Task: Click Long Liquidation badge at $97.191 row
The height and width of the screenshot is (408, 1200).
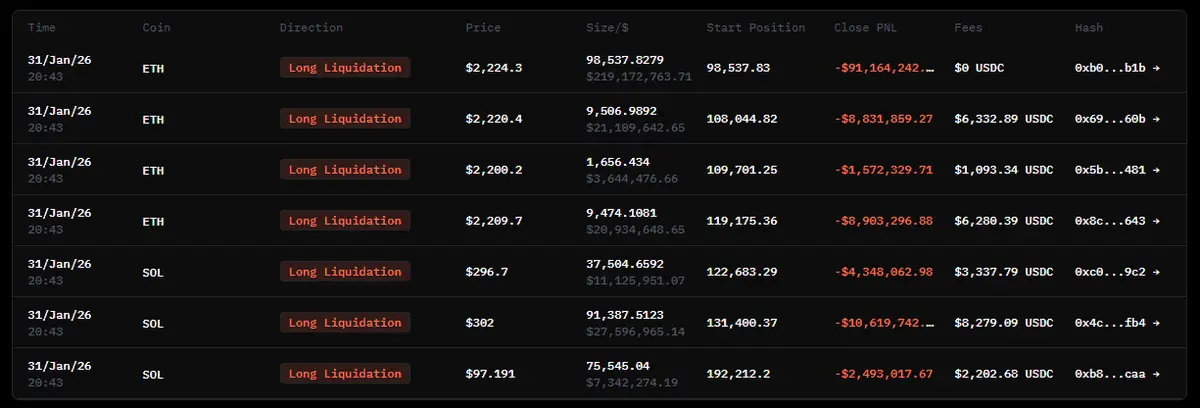Action: (x=345, y=374)
